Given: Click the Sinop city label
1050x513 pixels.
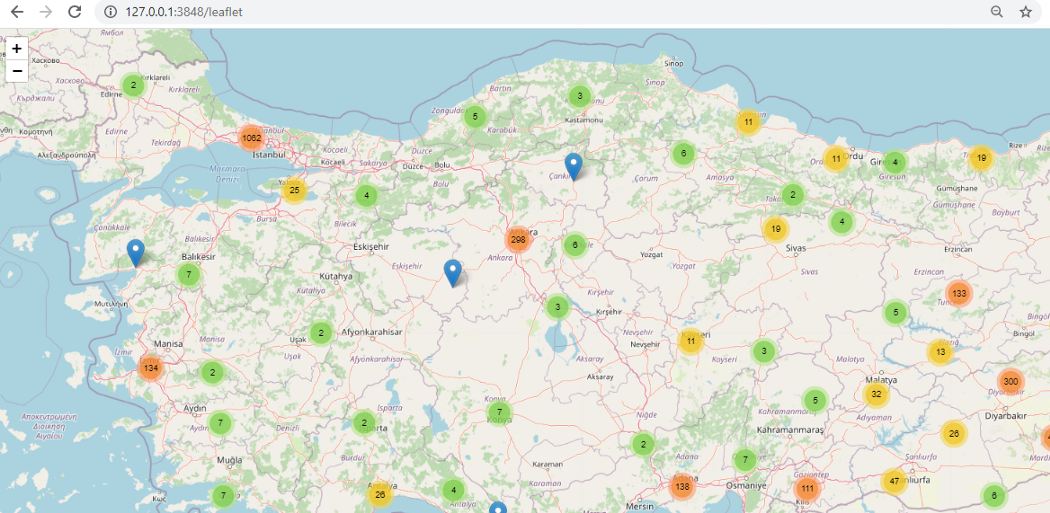Looking at the screenshot, I should [x=673, y=64].
